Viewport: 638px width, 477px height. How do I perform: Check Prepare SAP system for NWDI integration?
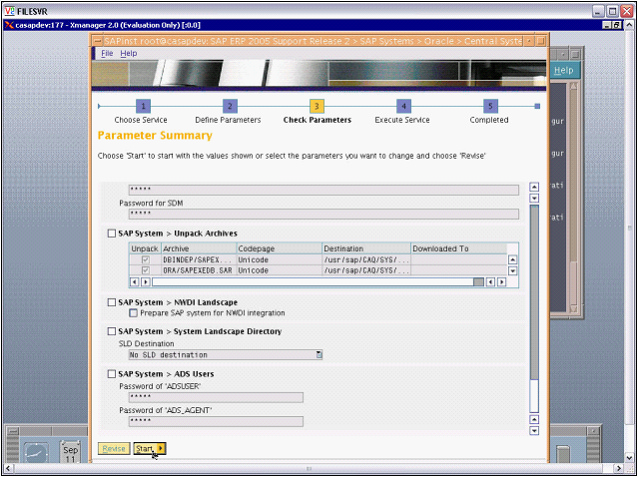[134, 313]
